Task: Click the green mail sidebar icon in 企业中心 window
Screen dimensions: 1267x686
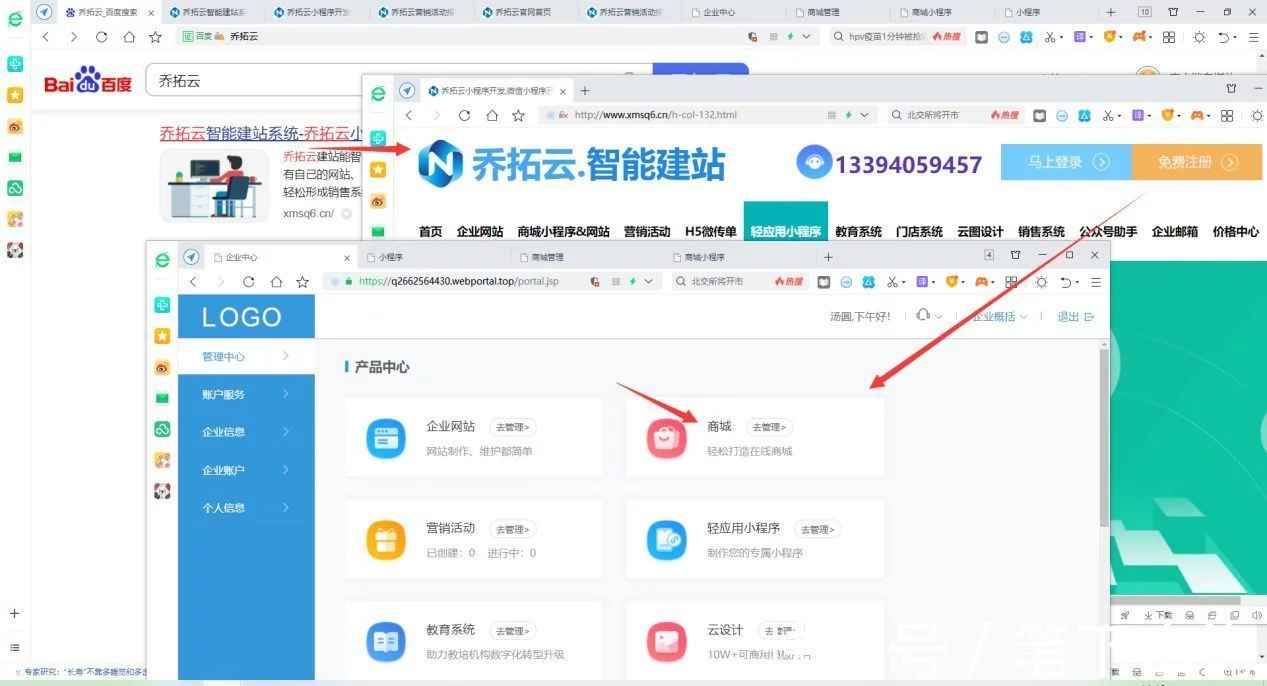Action: pos(162,398)
